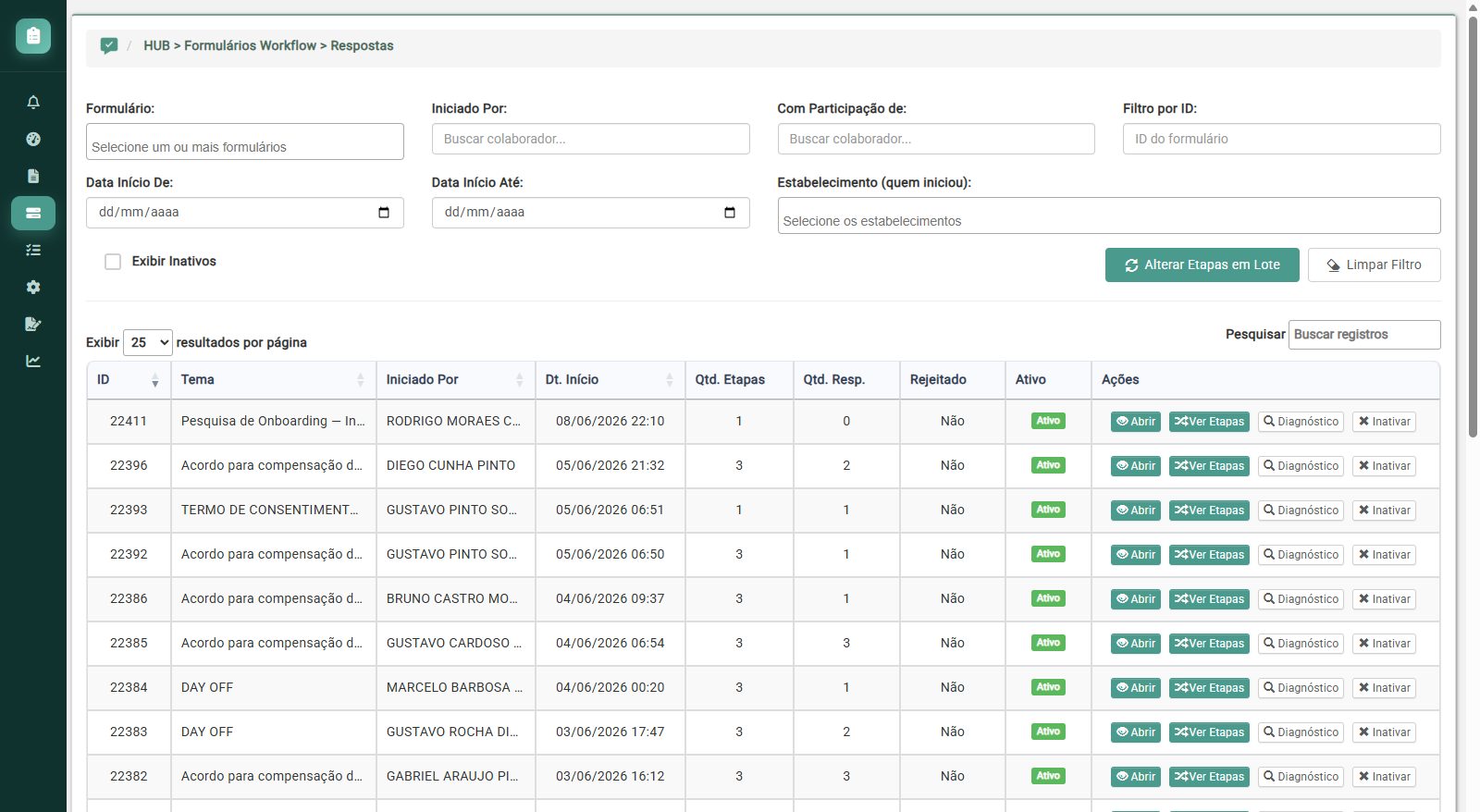The width and height of the screenshot is (1480, 812).
Task: Click the Data Início De date field
Action: point(245,213)
